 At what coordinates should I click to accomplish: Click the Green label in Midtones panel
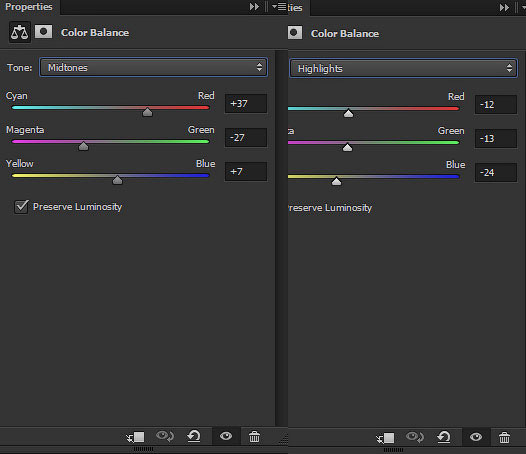click(x=201, y=130)
